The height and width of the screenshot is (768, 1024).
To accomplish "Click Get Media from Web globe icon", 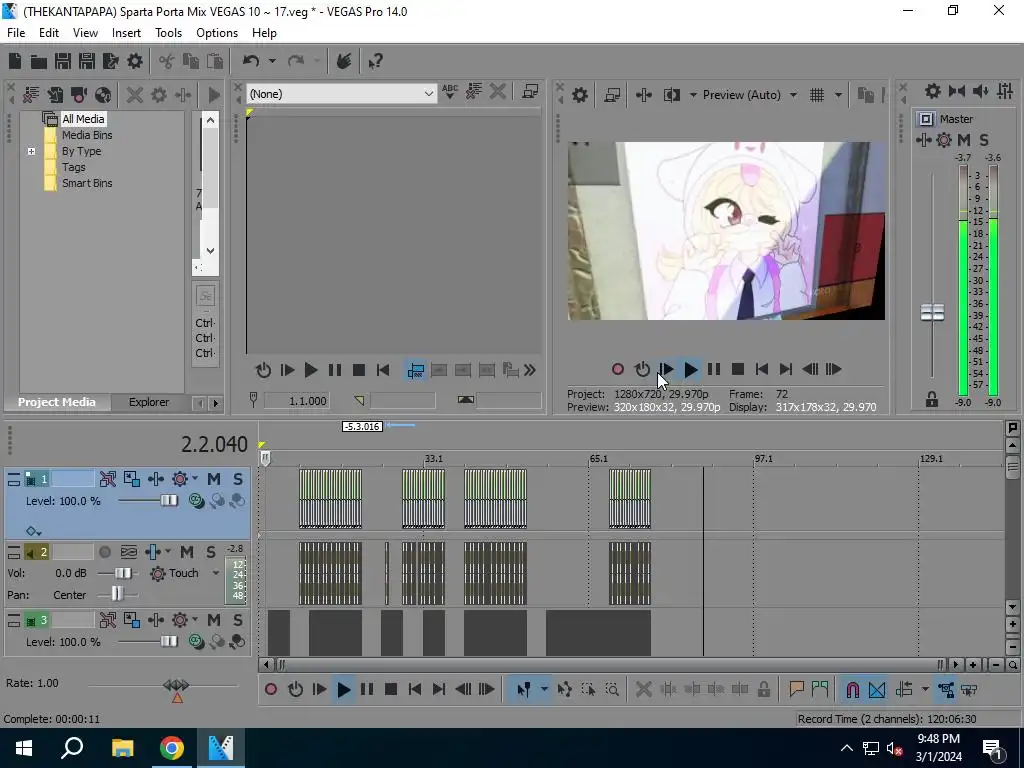I will pos(103,95).
